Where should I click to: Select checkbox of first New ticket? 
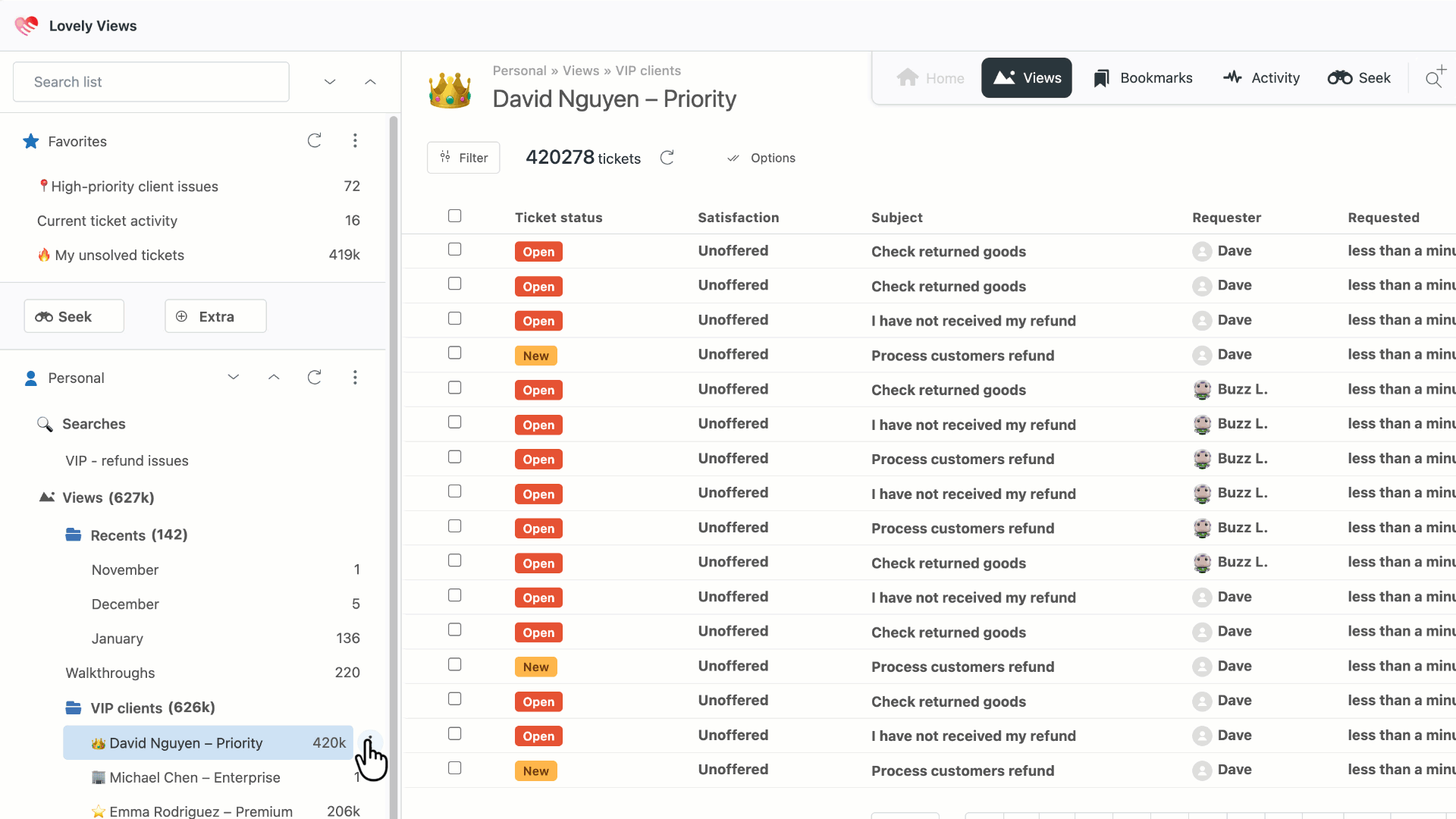tap(454, 353)
